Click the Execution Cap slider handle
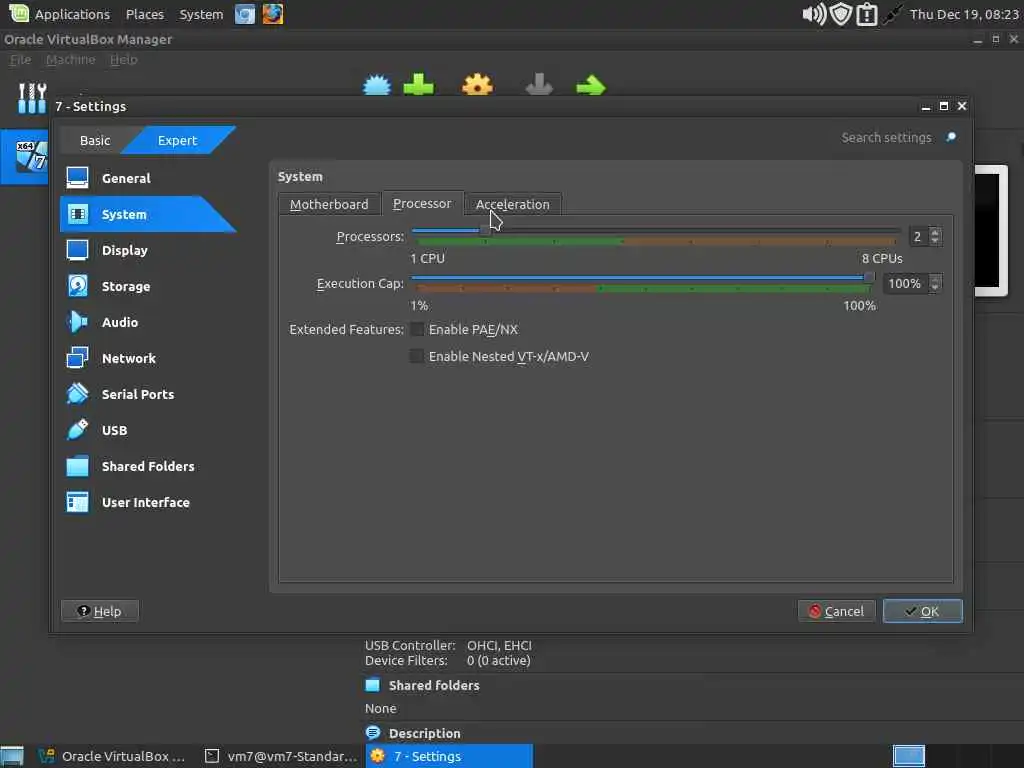This screenshot has height=768, width=1024. click(x=869, y=277)
